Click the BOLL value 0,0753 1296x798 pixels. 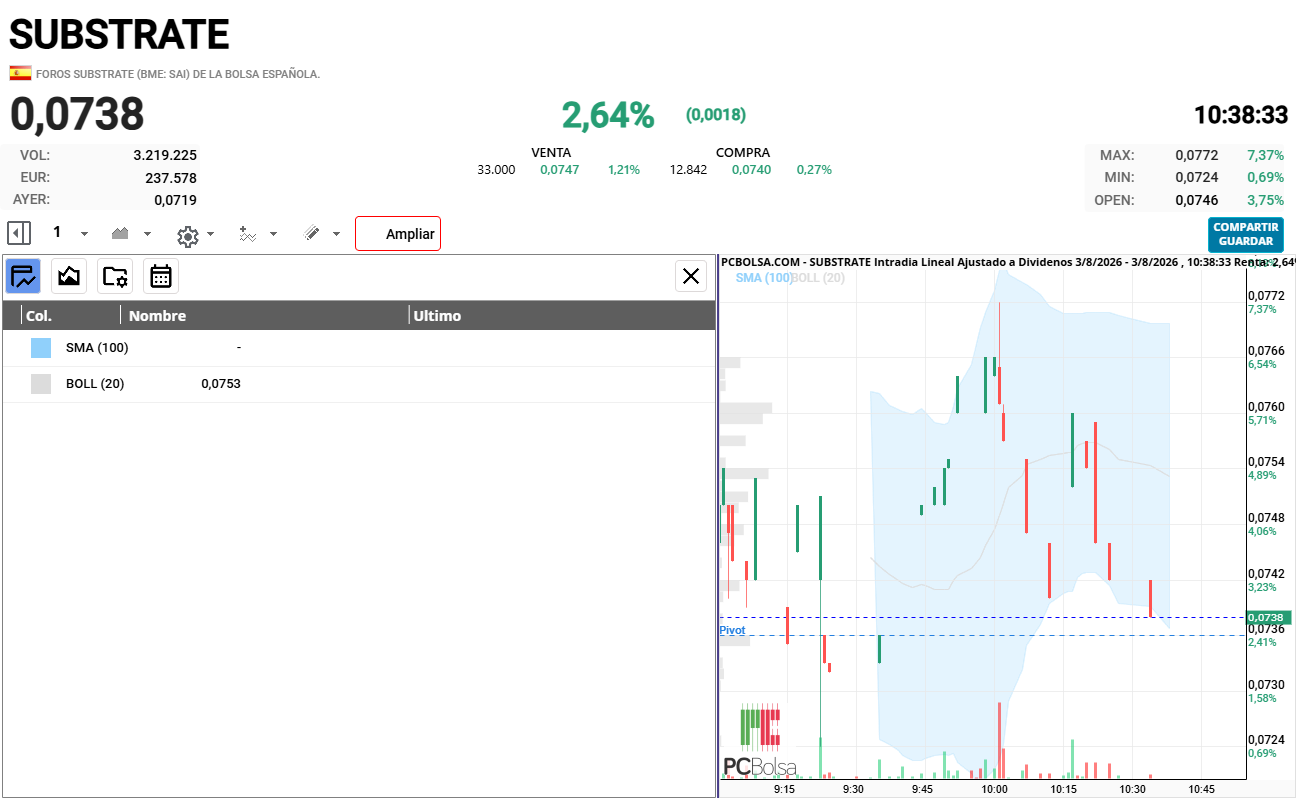pyautogui.click(x=221, y=384)
